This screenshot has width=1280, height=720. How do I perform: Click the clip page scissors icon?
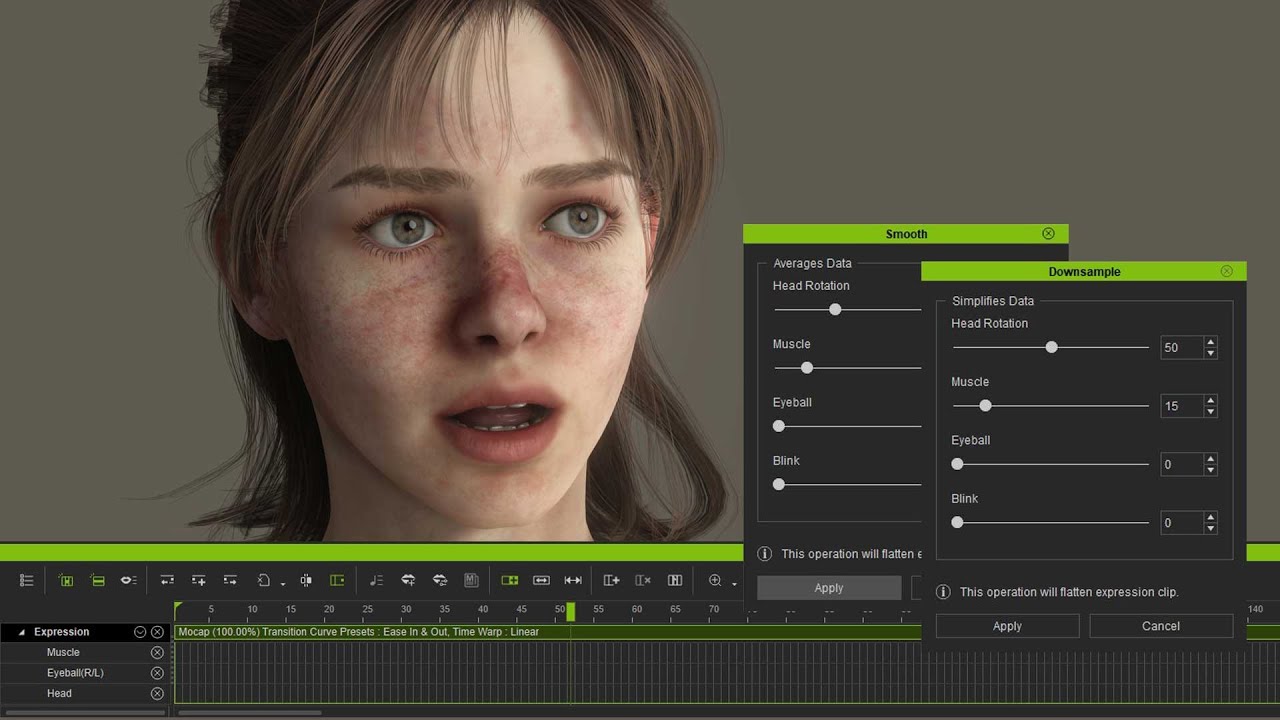pos(264,580)
